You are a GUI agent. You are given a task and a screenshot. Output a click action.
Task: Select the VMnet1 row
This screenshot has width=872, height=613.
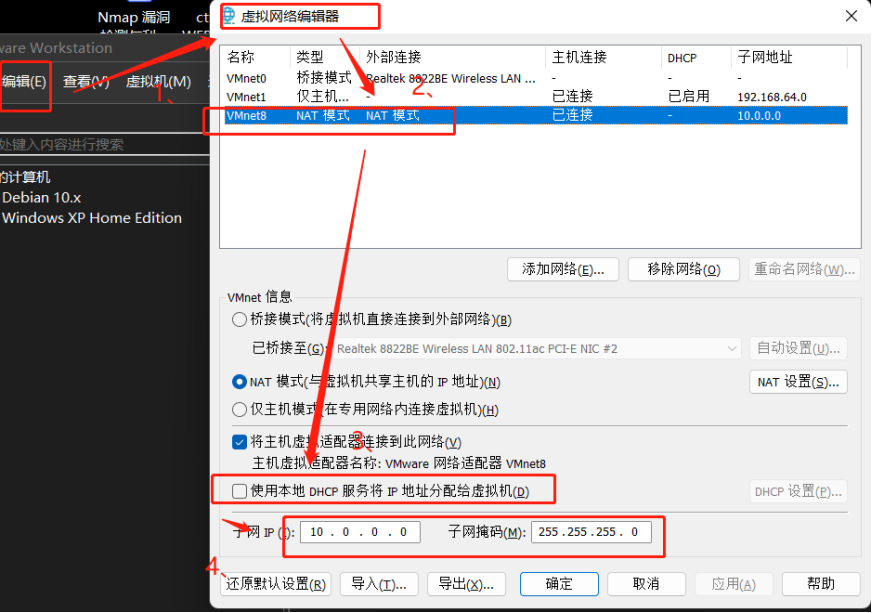536,97
